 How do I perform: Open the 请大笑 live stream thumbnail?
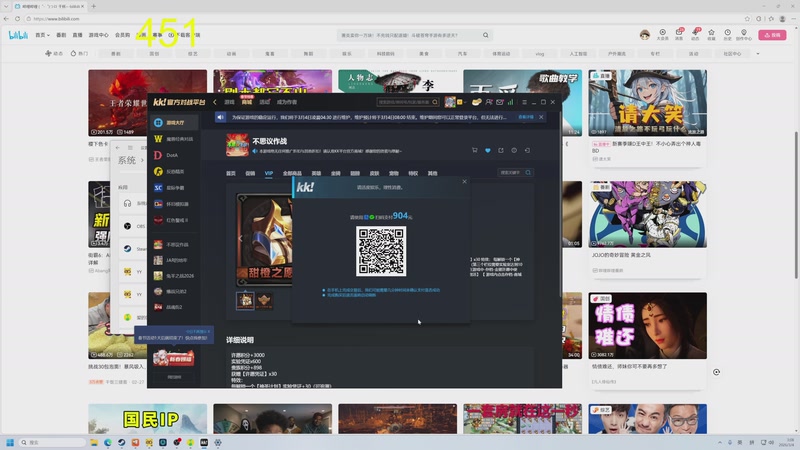647,103
